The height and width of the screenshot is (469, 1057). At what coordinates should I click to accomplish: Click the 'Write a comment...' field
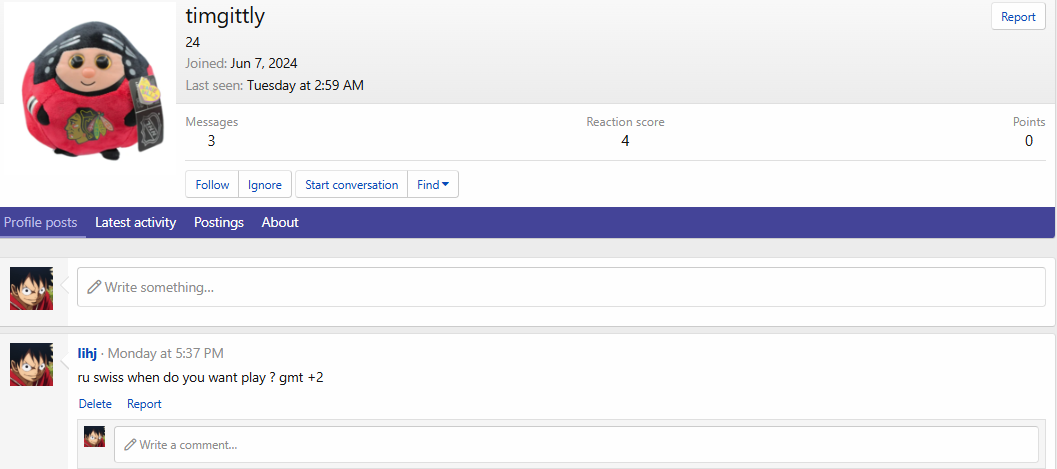click(x=575, y=444)
